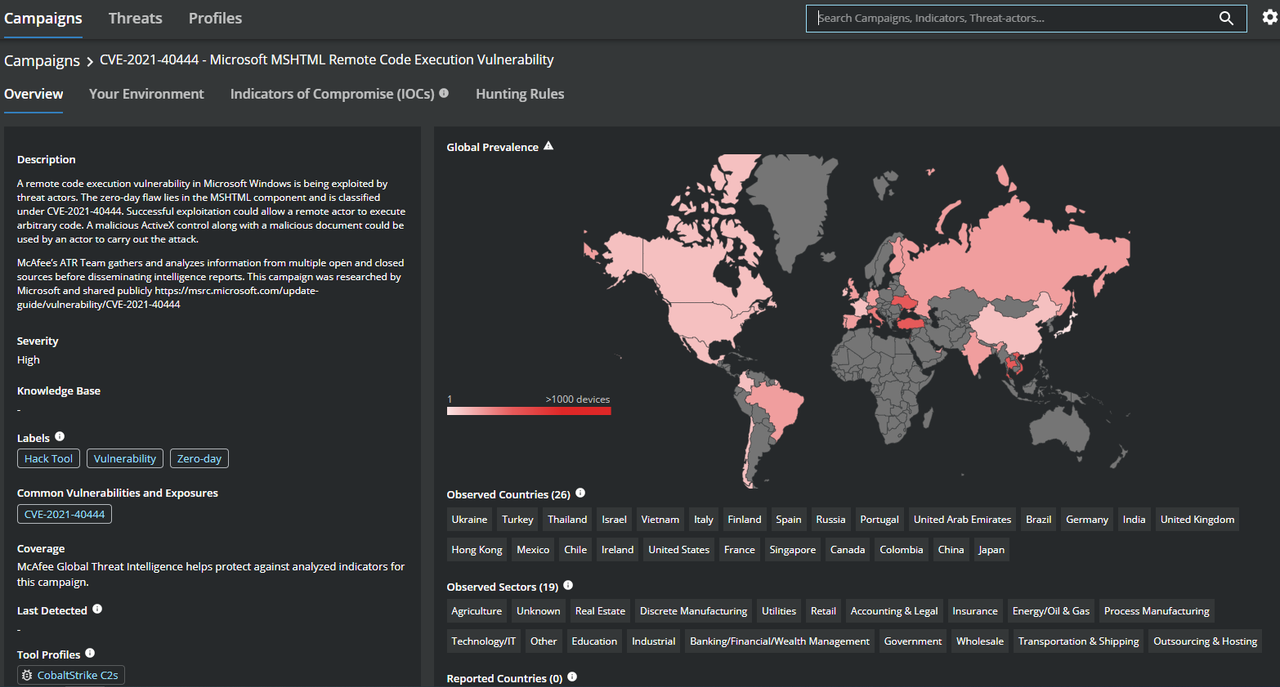
Task: Click the magnifier icon in the search bar
Action: point(1226,18)
